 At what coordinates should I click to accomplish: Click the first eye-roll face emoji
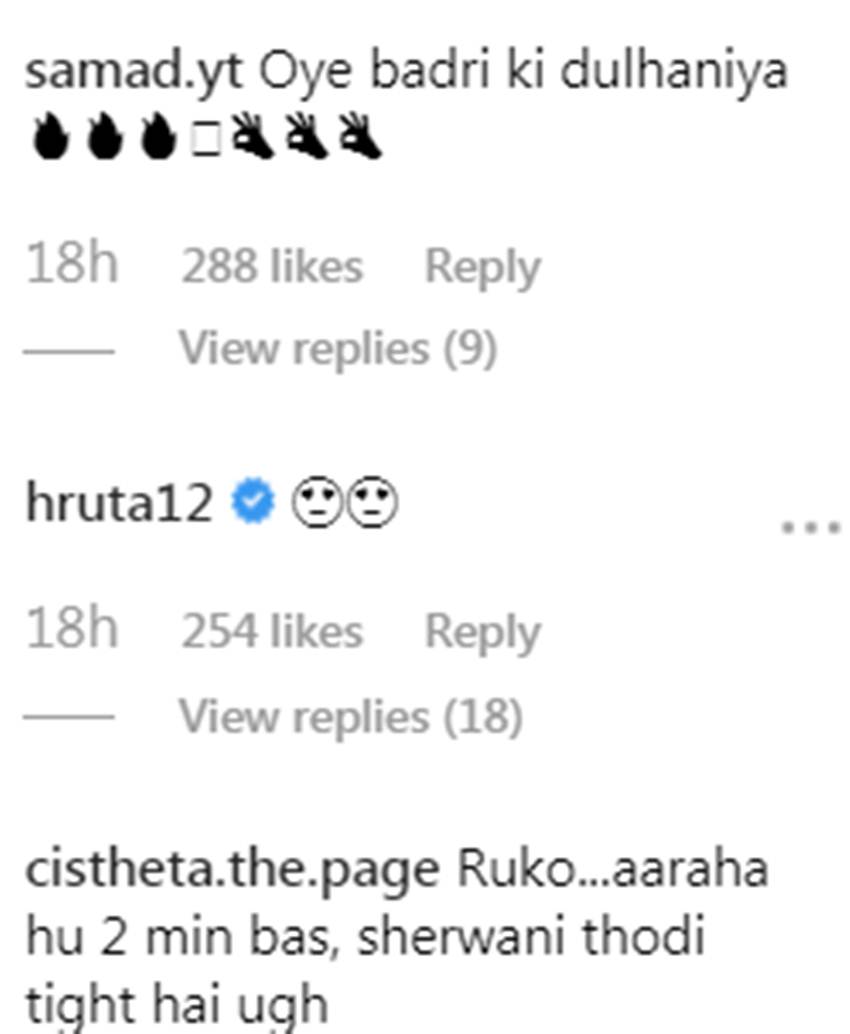click(x=317, y=502)
